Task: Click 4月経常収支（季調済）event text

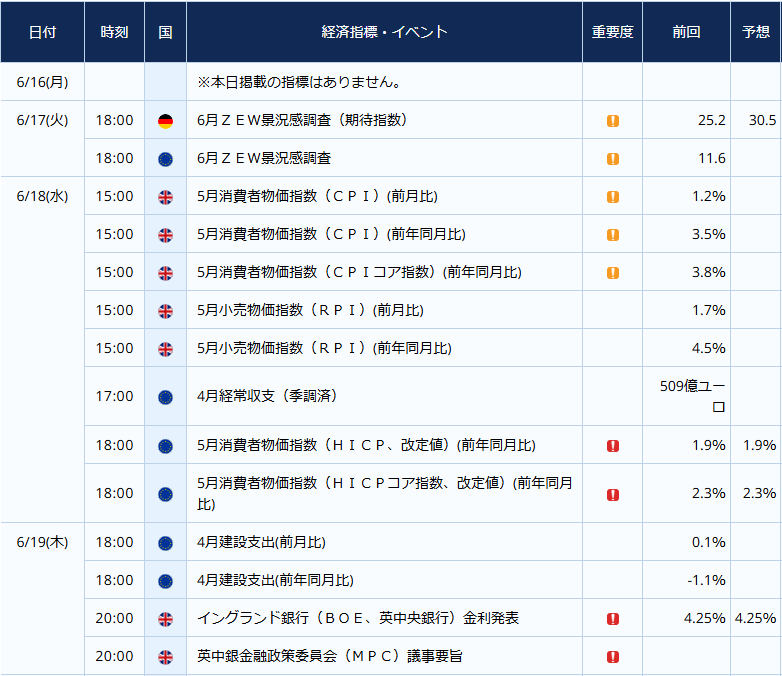Action: (x=268, y=396)
